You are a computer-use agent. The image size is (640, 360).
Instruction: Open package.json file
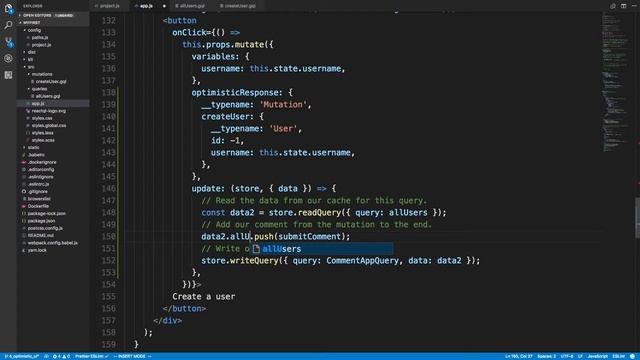[41, 221]
